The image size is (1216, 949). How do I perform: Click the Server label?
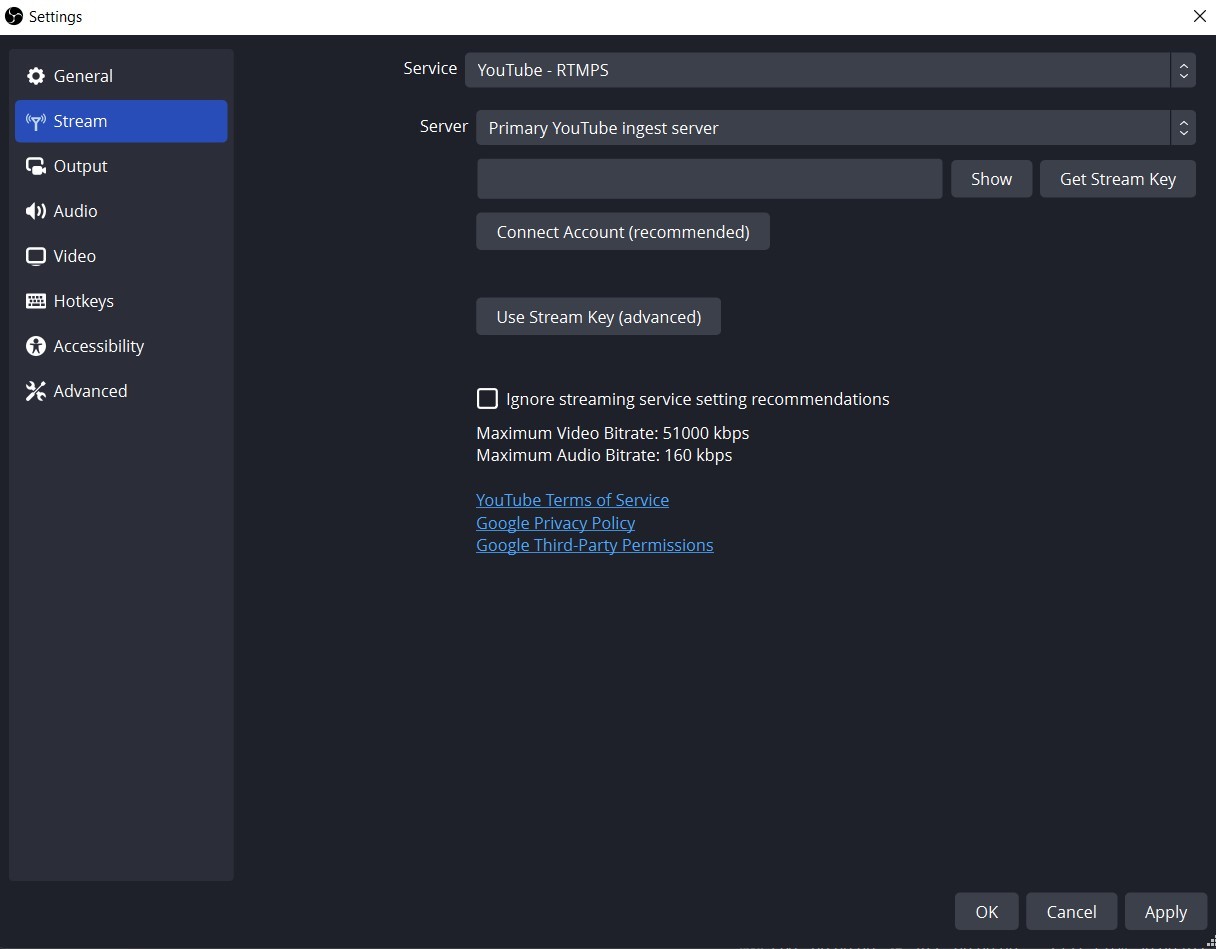point(444,126)
